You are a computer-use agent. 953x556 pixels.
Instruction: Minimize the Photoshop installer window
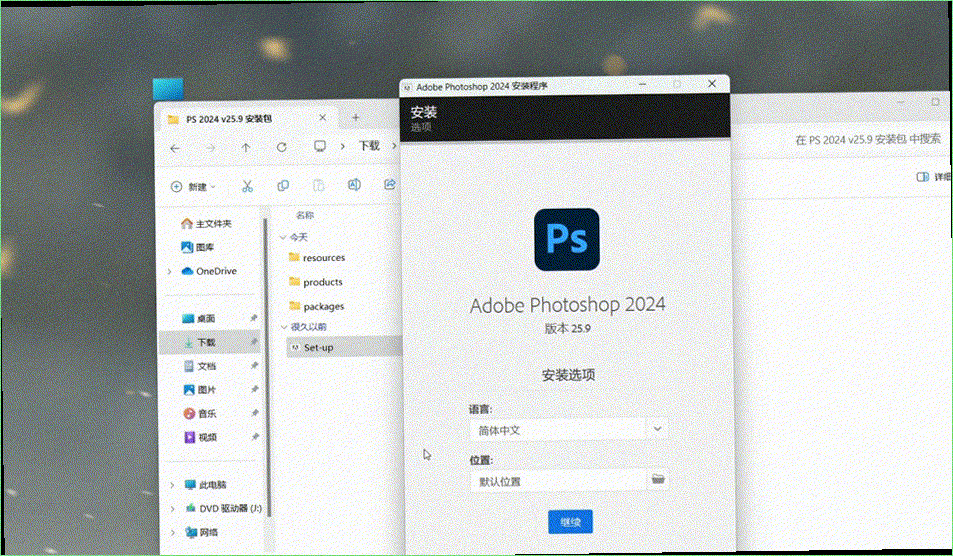click(643, 84)
